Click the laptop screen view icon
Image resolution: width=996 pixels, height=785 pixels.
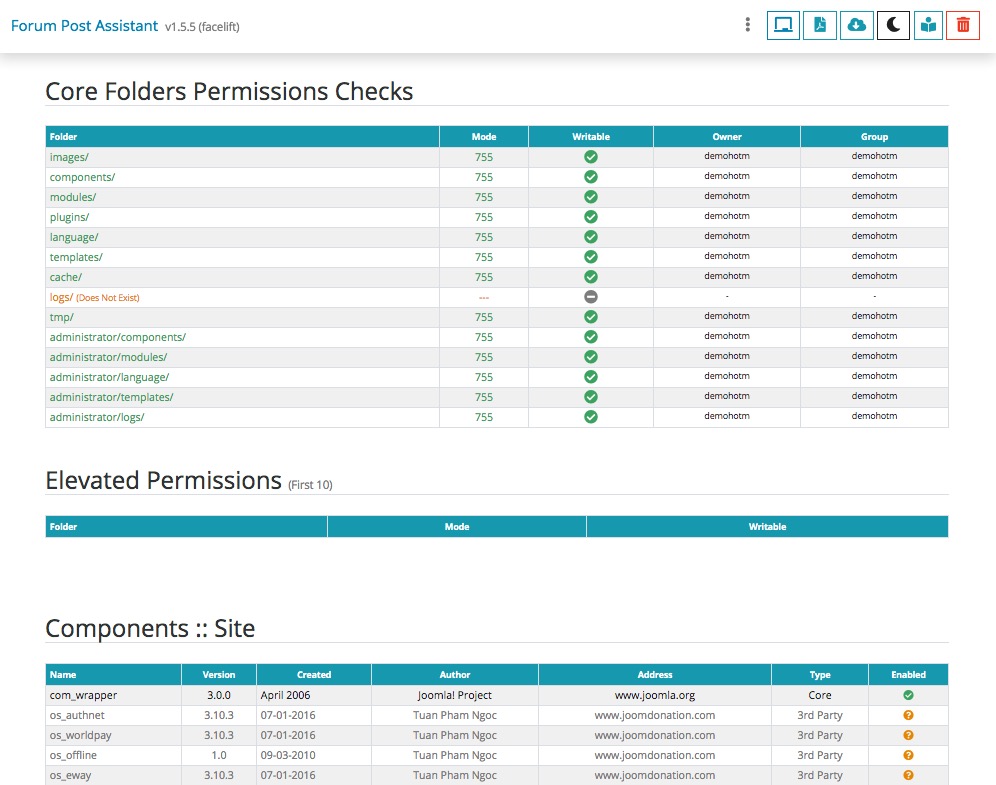(x=783, y=25)
